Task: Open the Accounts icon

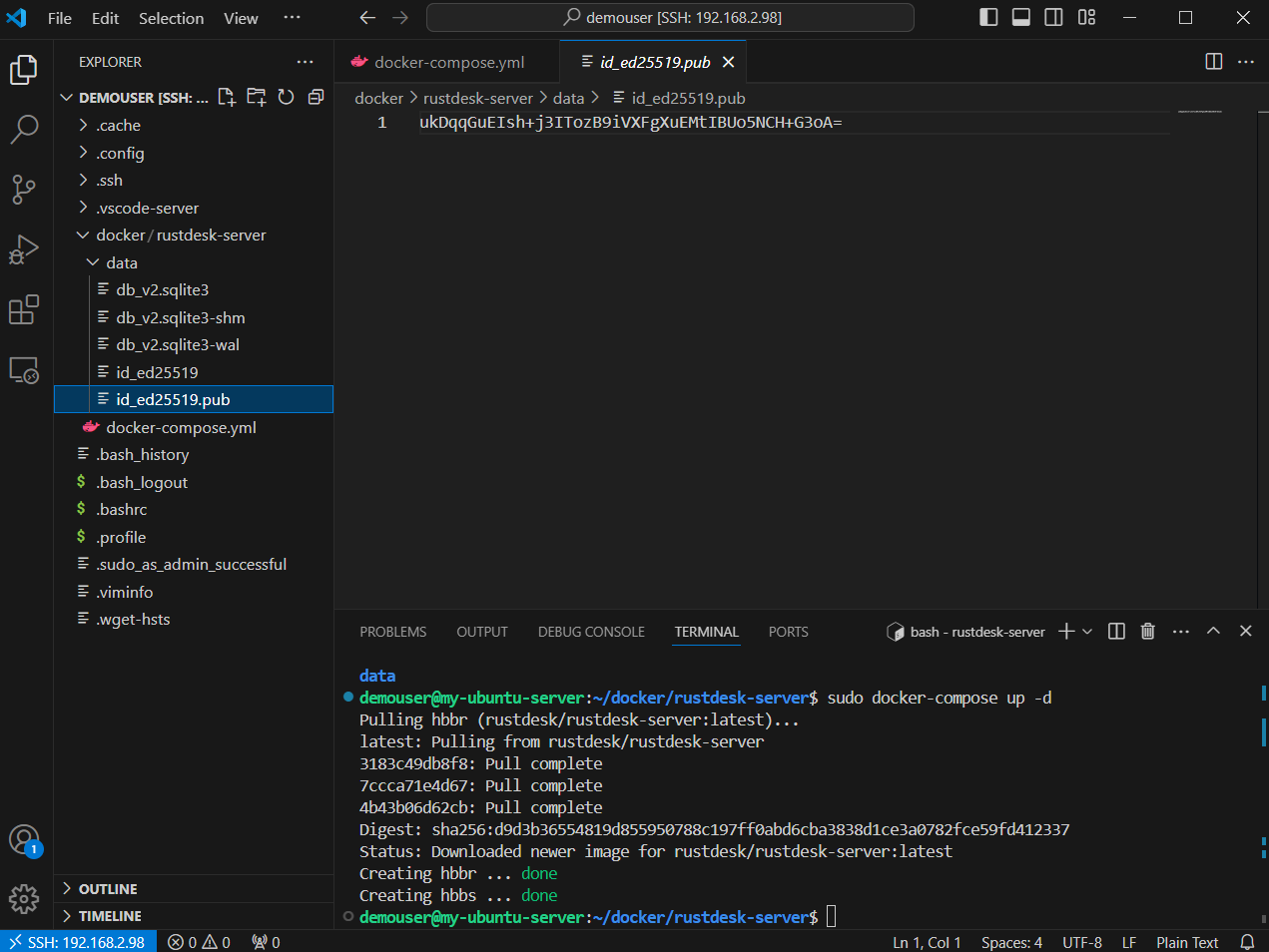Action: [x=24, y=840]
